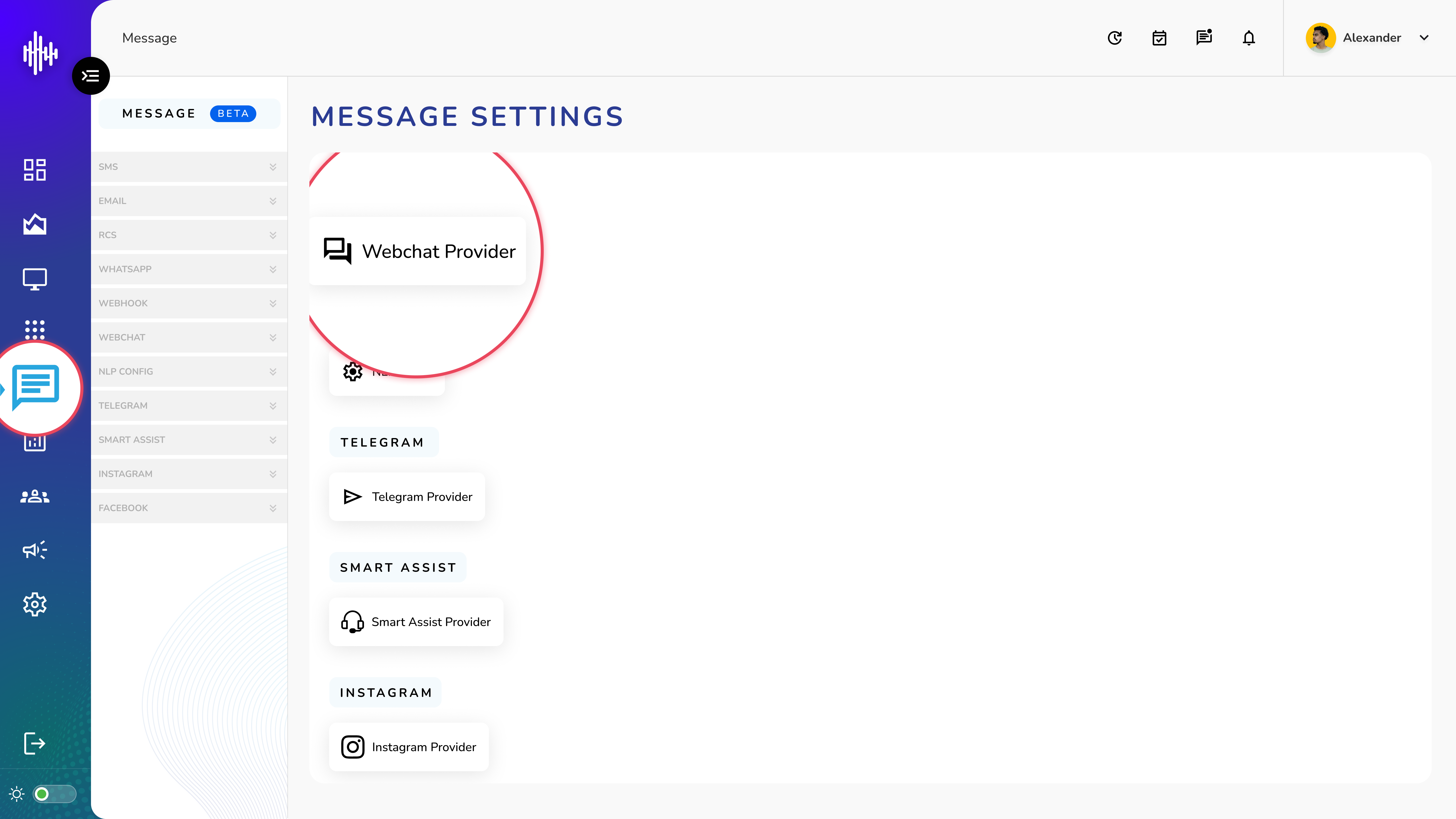Expand the RCS menu section
The height and width of the screenshot is (819, 1456).
coord(189,235)
